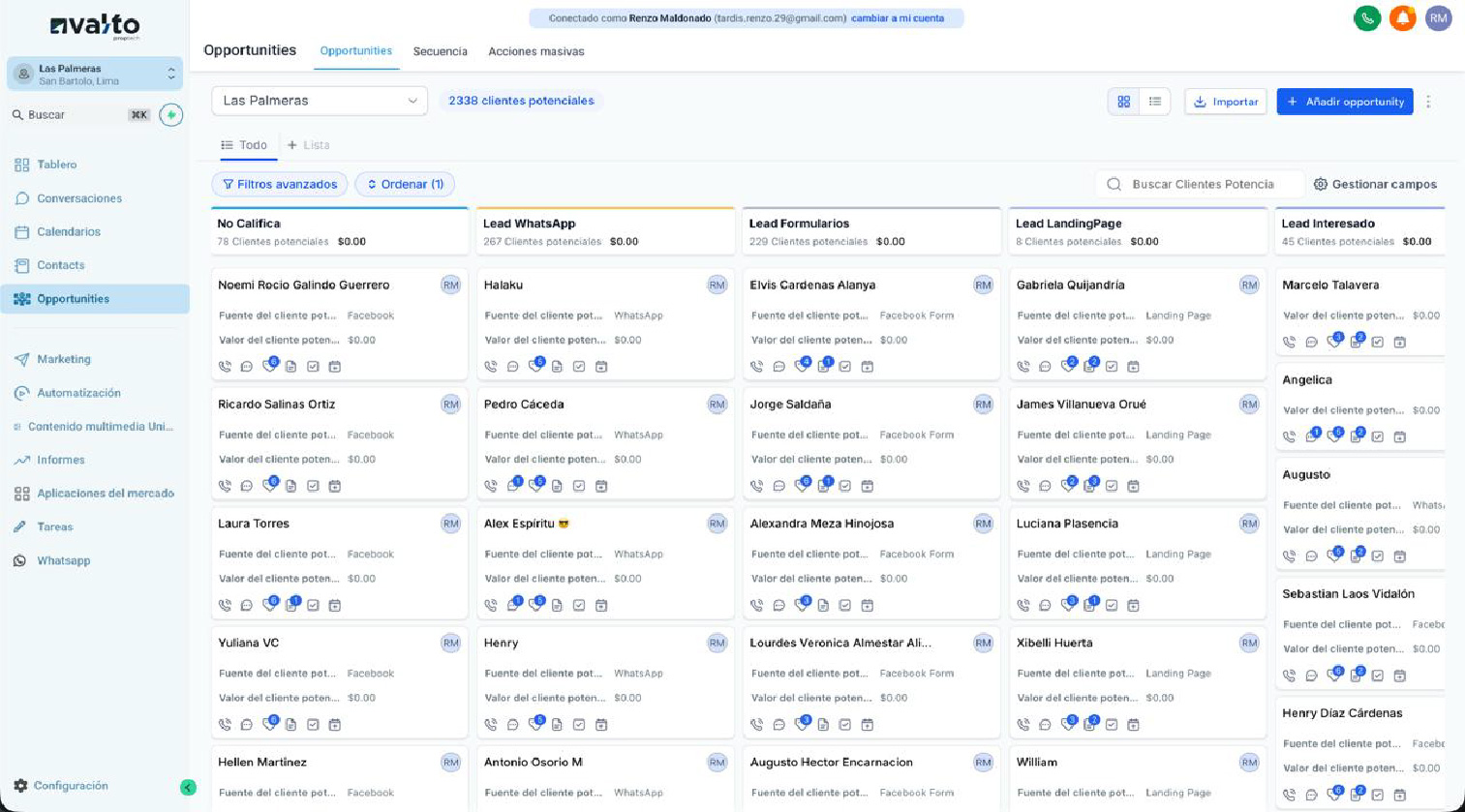Open the Las Palmeras account switcher
1465x812 pixels.
click(95, 75)
